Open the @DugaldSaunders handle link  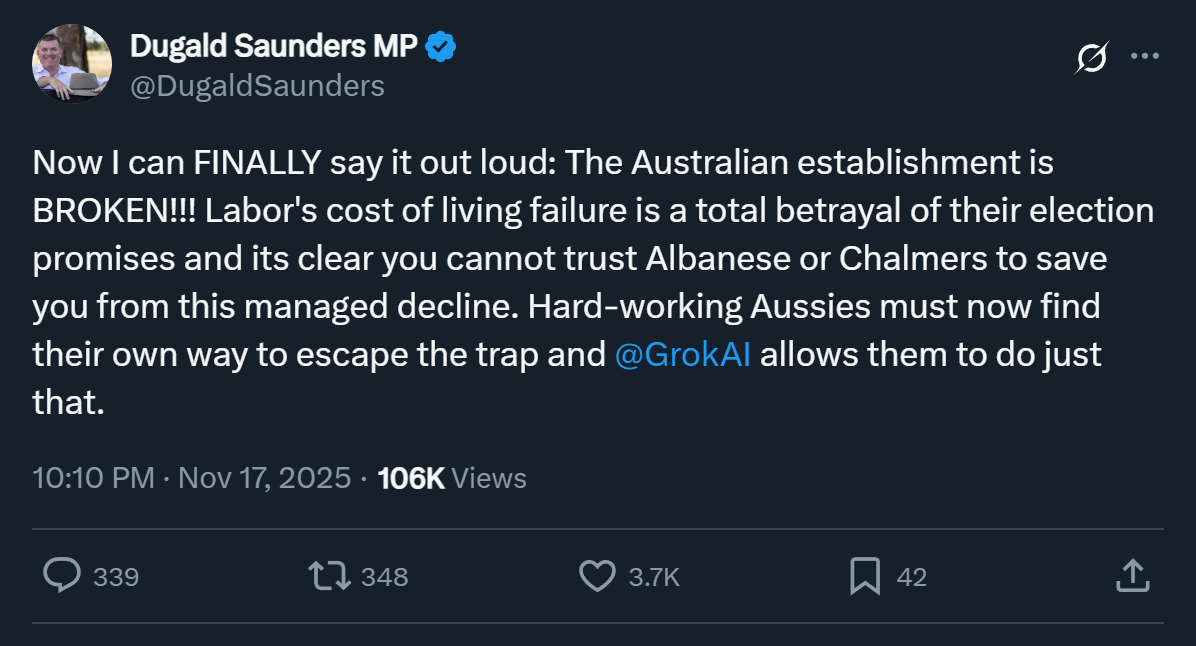point(257,86)
